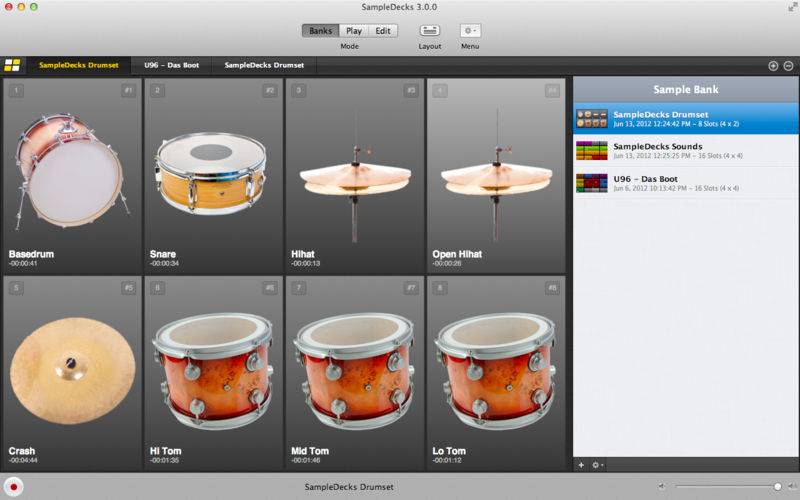Trigger the closed Hihat pad
The image size is (800, 500).
355,176
